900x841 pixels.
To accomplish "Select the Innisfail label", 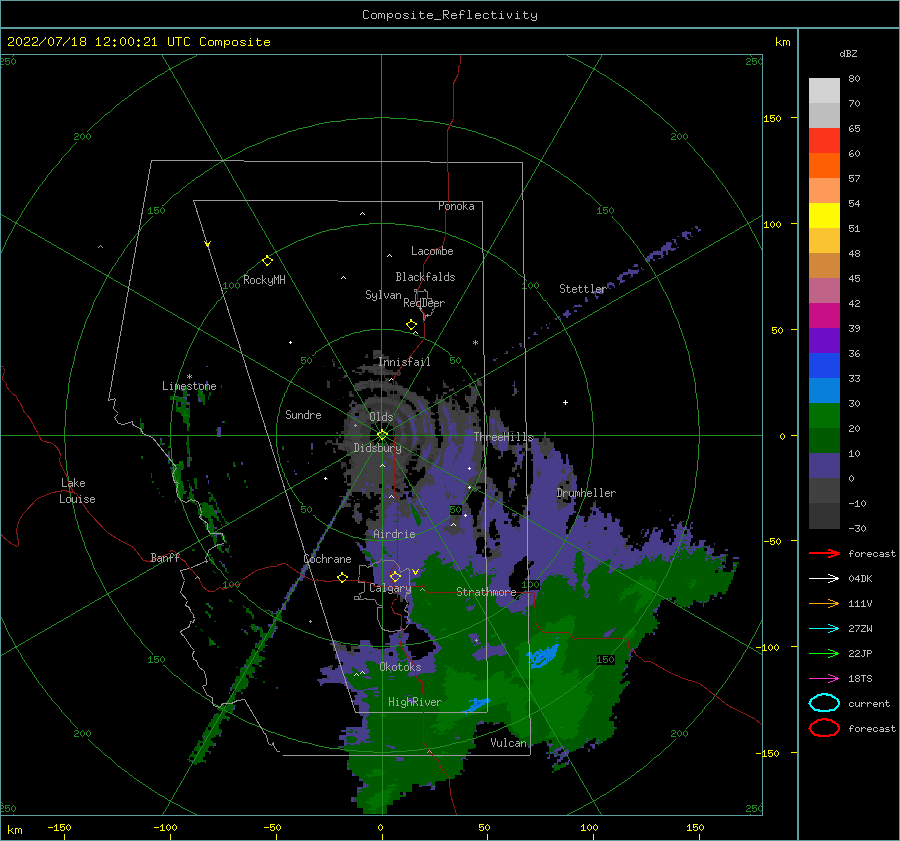I will (404, 362).
